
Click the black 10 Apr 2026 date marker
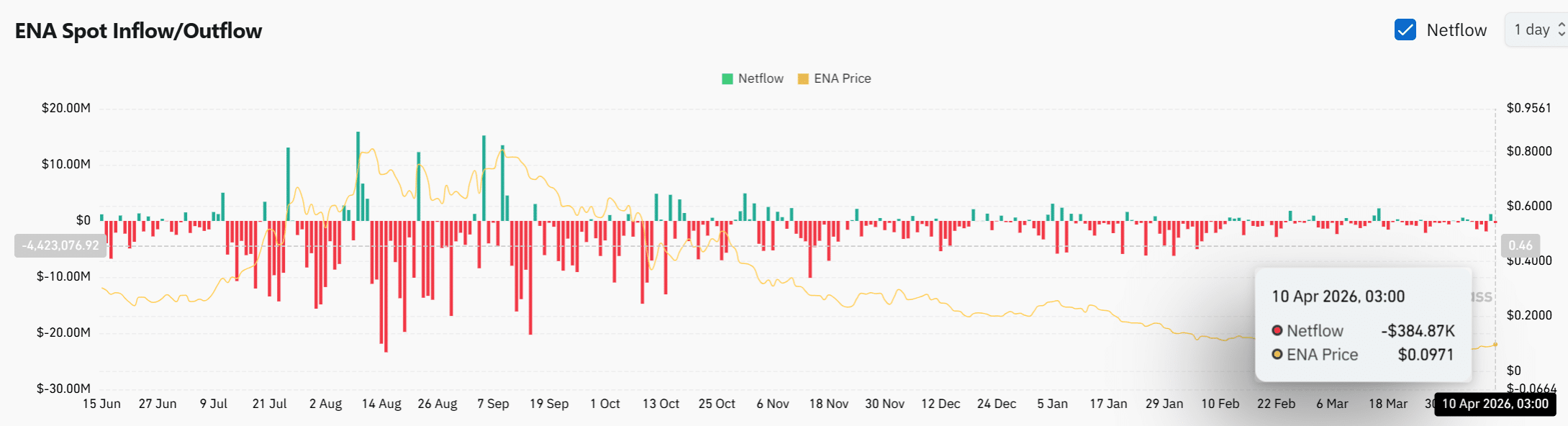pos(1495,404)
